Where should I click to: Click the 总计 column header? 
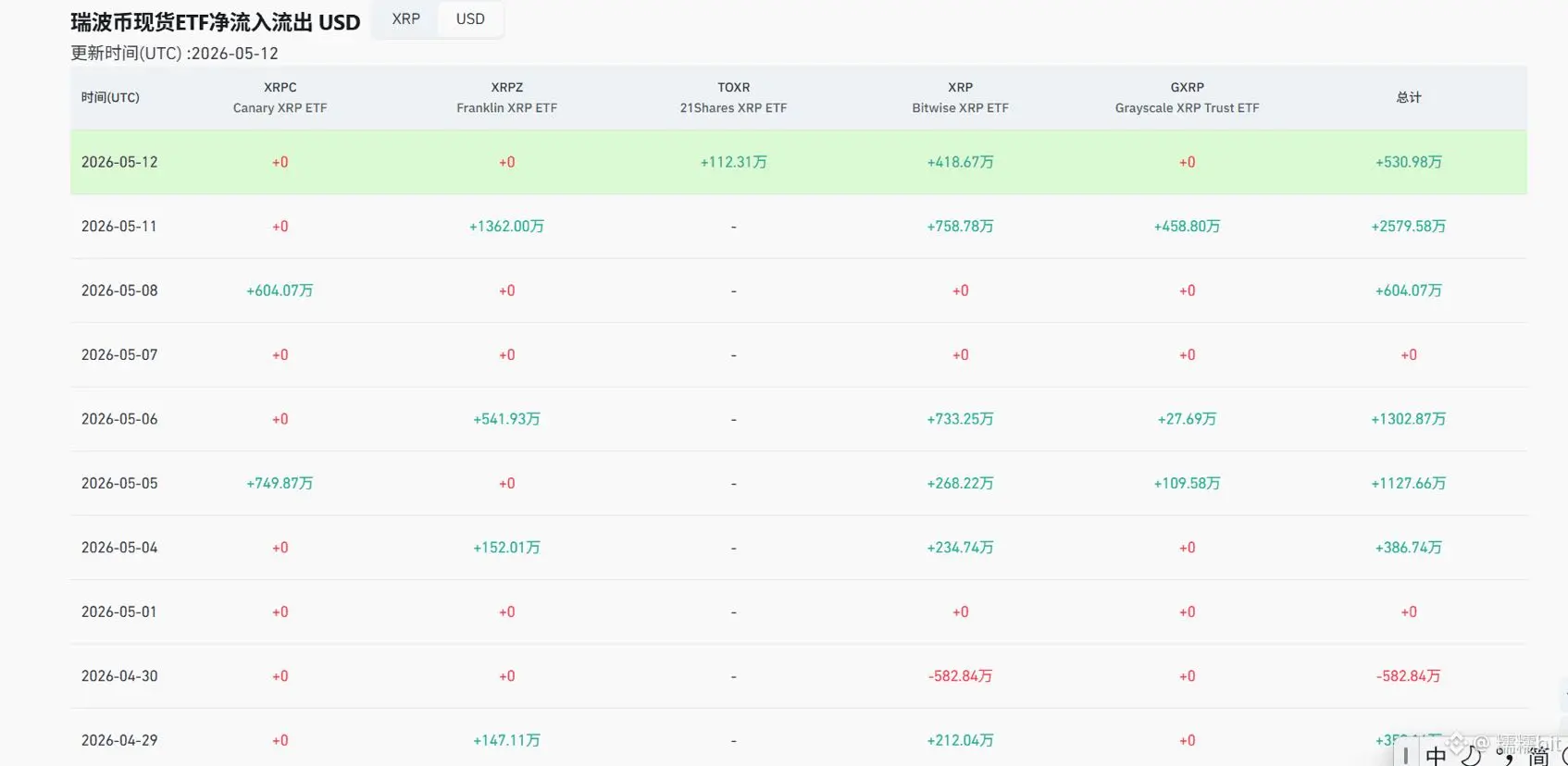[x=1409, y=97]
